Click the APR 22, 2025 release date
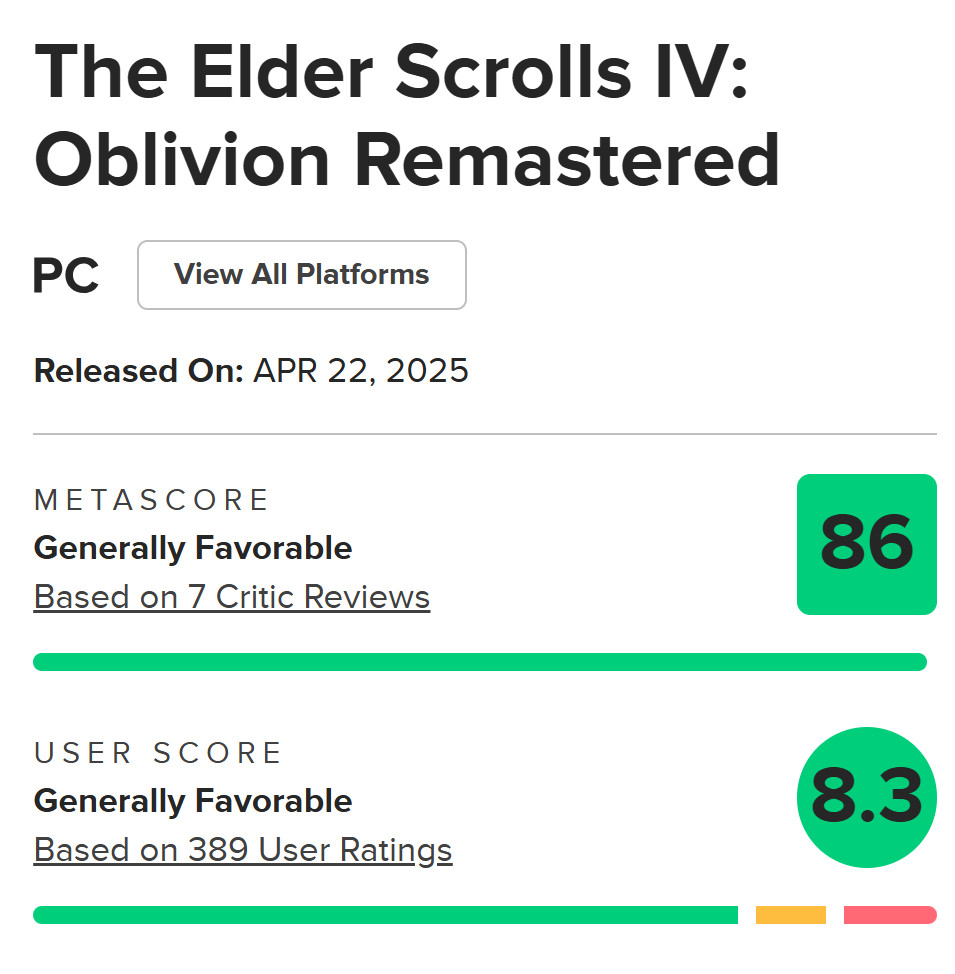 361,371
